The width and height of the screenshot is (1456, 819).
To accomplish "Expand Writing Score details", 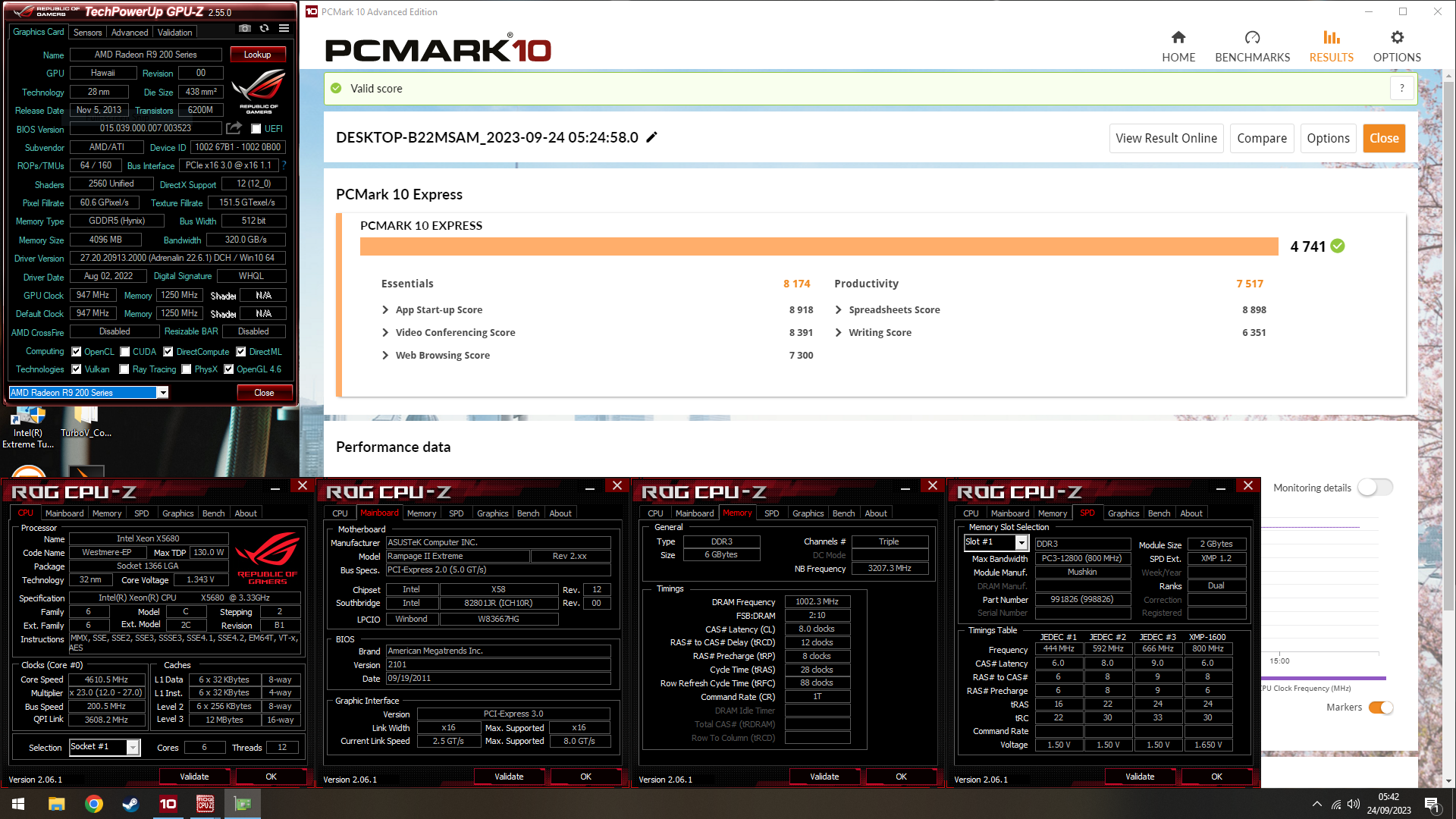I will coord(838,332).
